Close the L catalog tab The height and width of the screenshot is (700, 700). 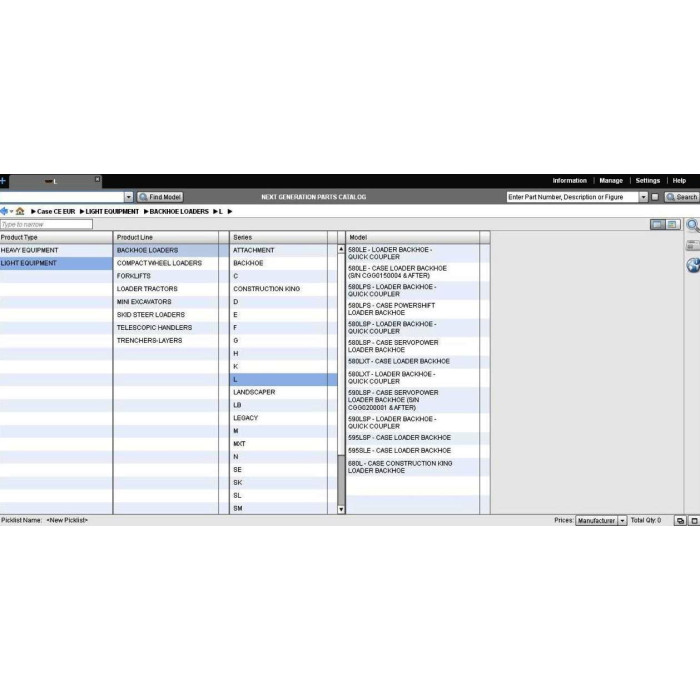point(97,179)
